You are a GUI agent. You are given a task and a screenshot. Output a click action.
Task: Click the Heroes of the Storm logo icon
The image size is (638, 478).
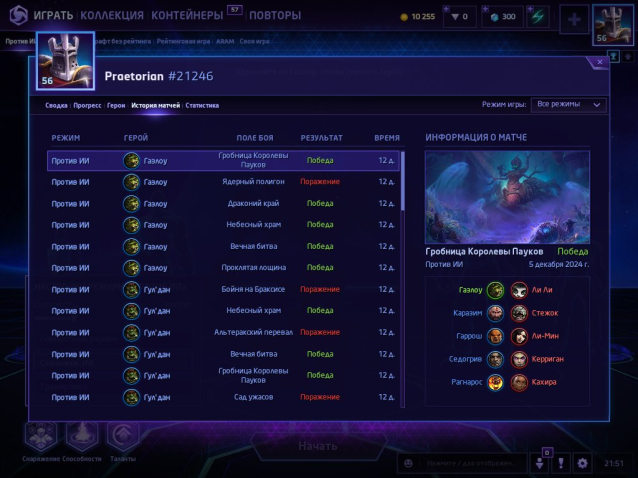(x=18, y=15)
